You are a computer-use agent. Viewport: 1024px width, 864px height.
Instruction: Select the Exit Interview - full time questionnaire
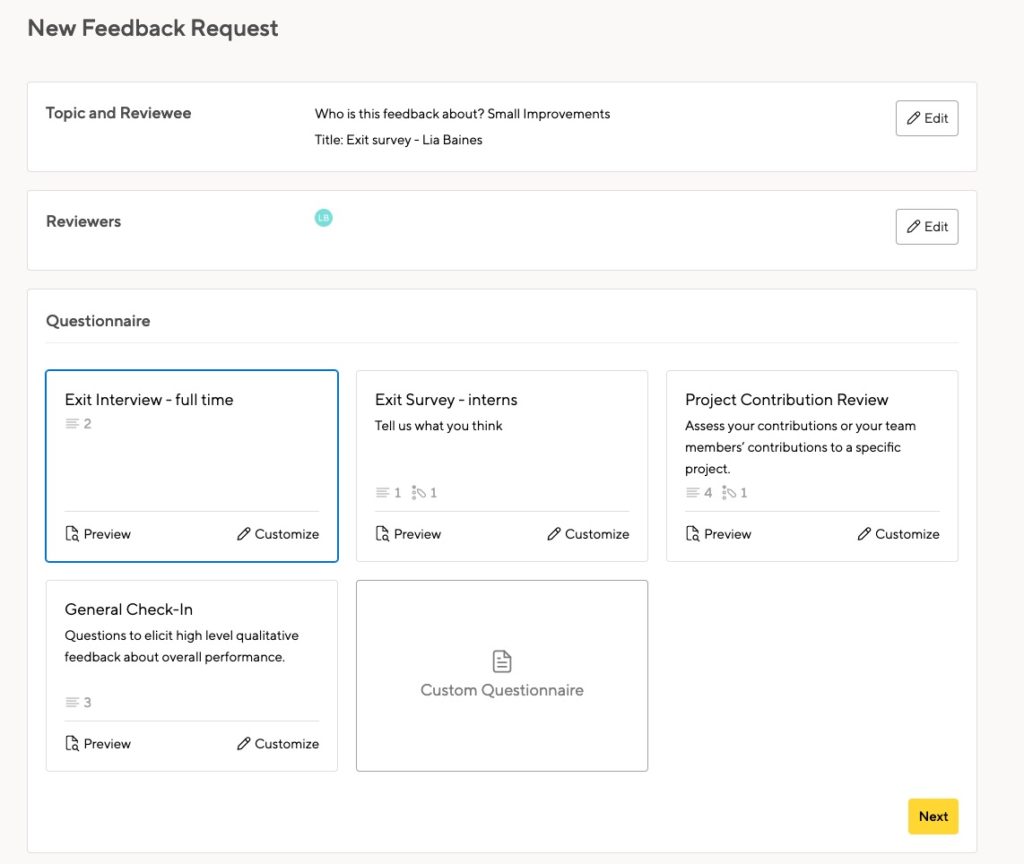coord(149,400)
